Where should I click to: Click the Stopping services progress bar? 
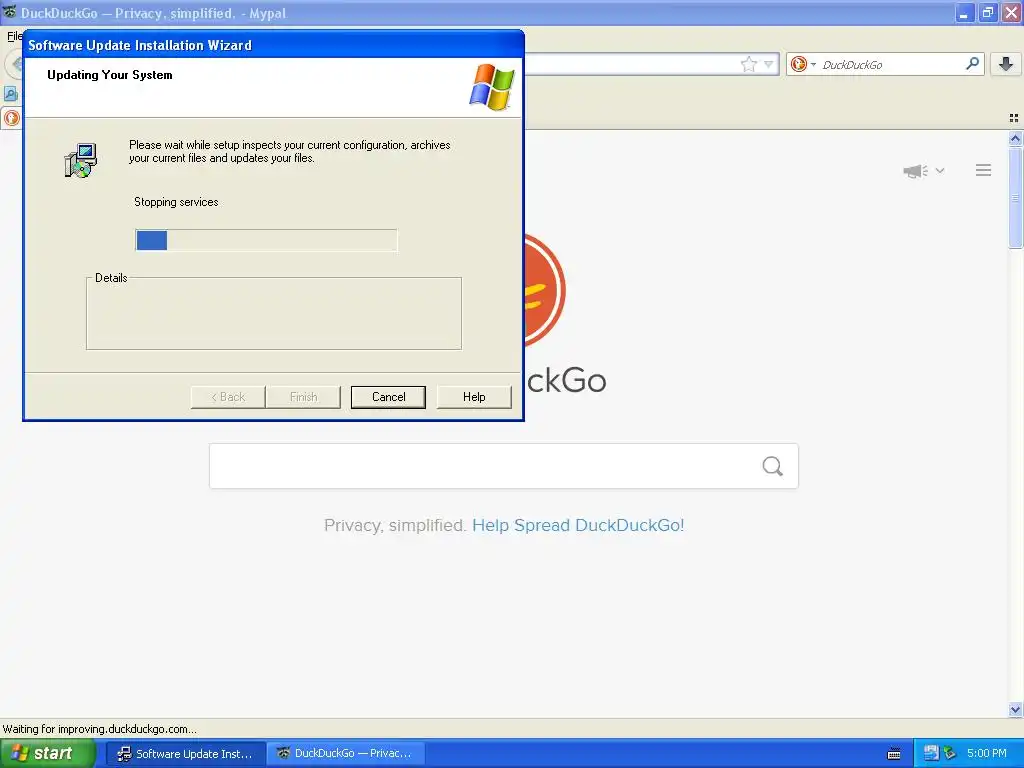(x=266, y=240)
